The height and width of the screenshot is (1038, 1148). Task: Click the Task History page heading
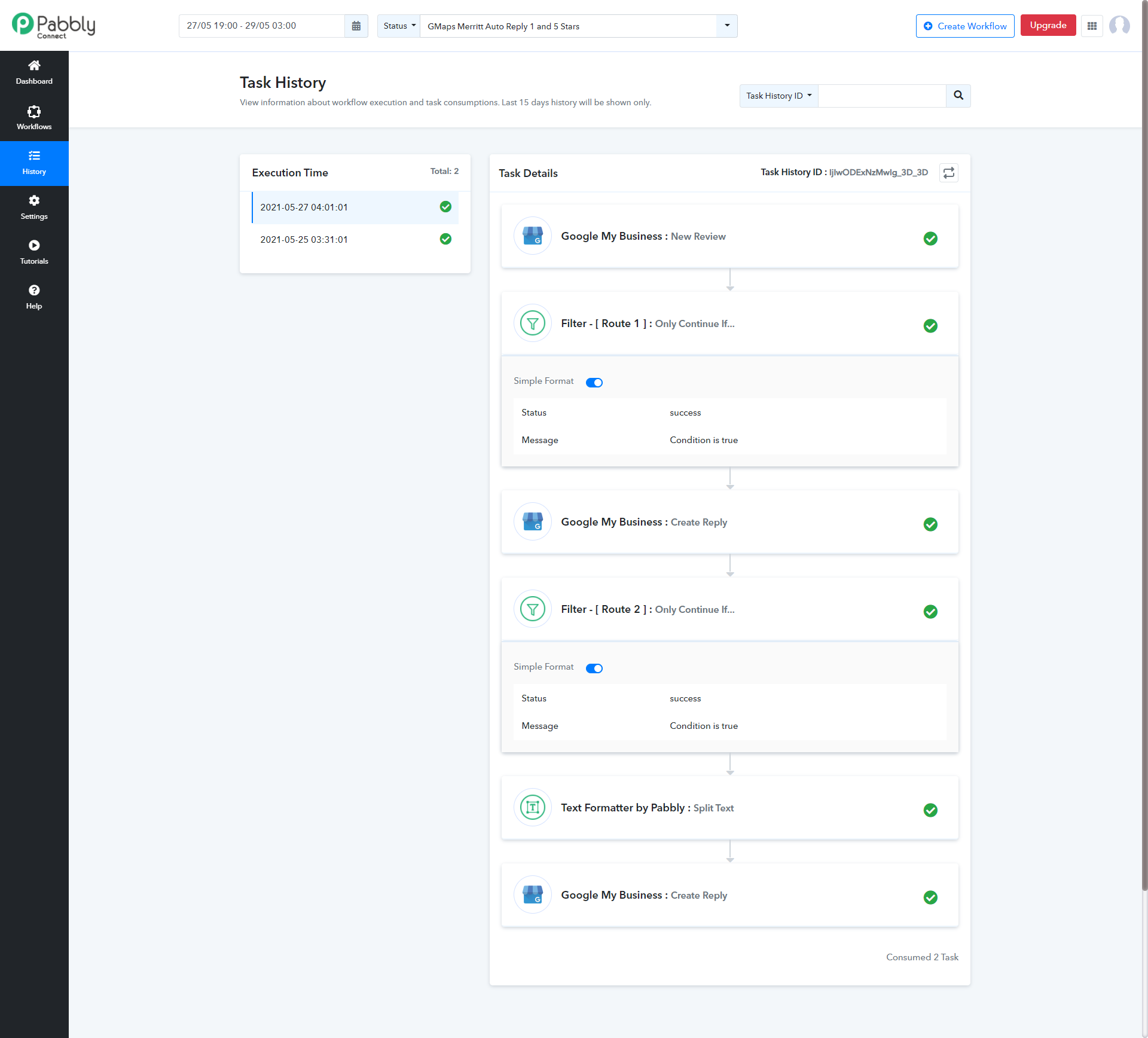(283, 83)
